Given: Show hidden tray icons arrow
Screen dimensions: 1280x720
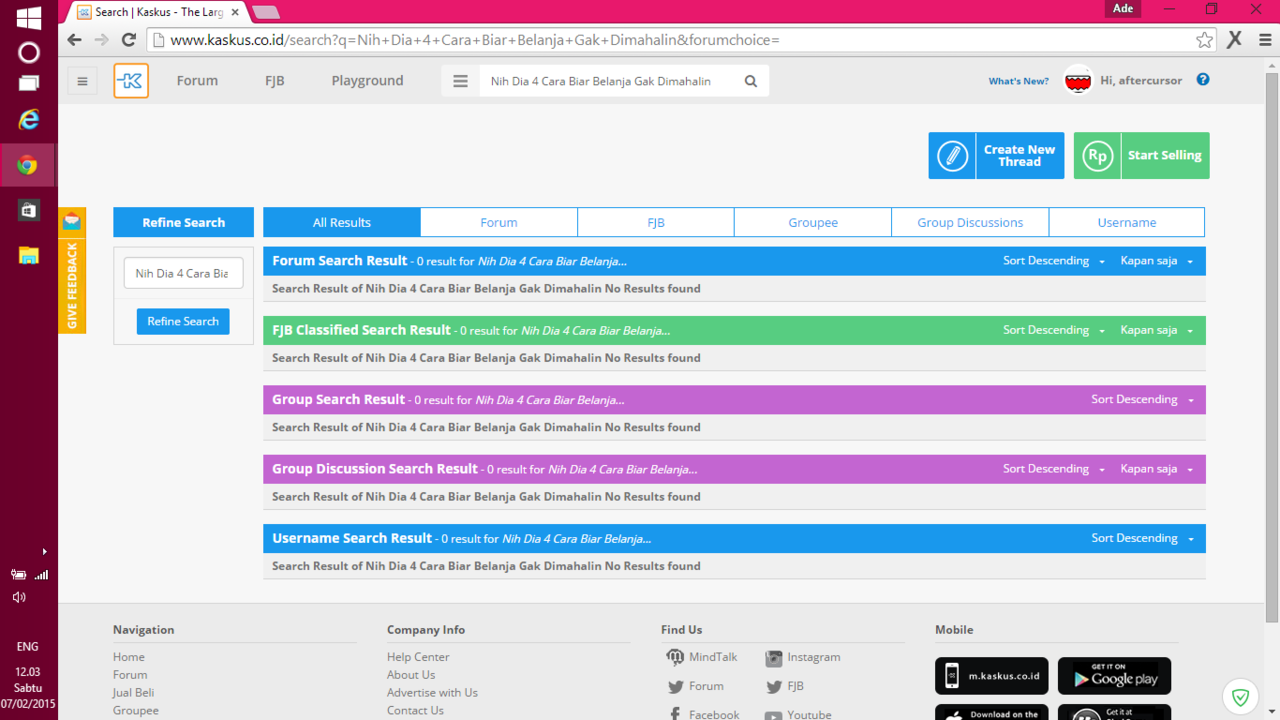Looking at the screenshot, I should point(44,552).
